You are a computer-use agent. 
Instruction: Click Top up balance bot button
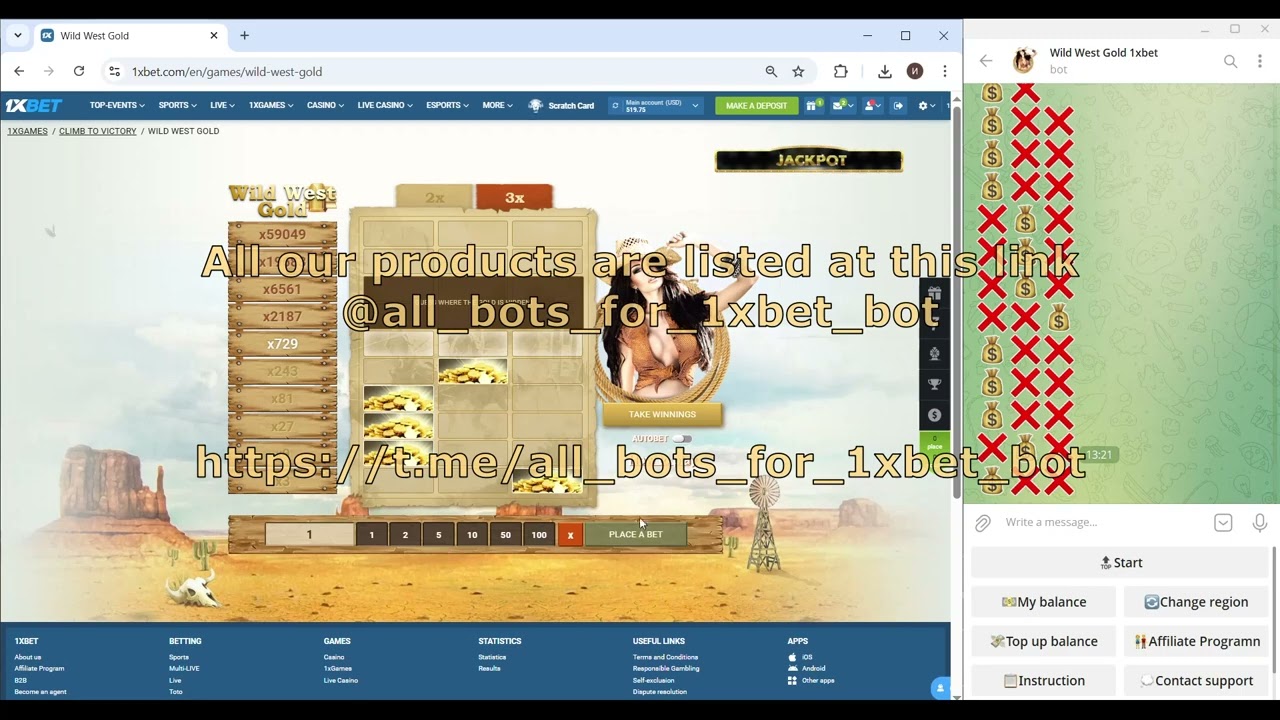point(1044,641)
